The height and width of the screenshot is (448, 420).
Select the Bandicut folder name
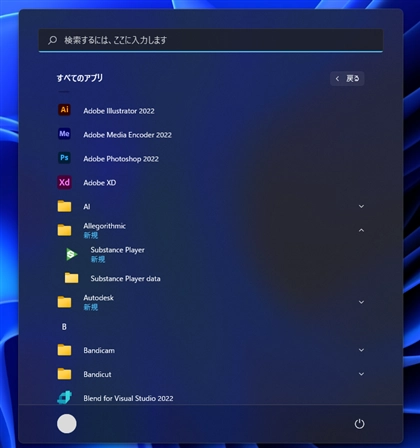click(97, 374)
